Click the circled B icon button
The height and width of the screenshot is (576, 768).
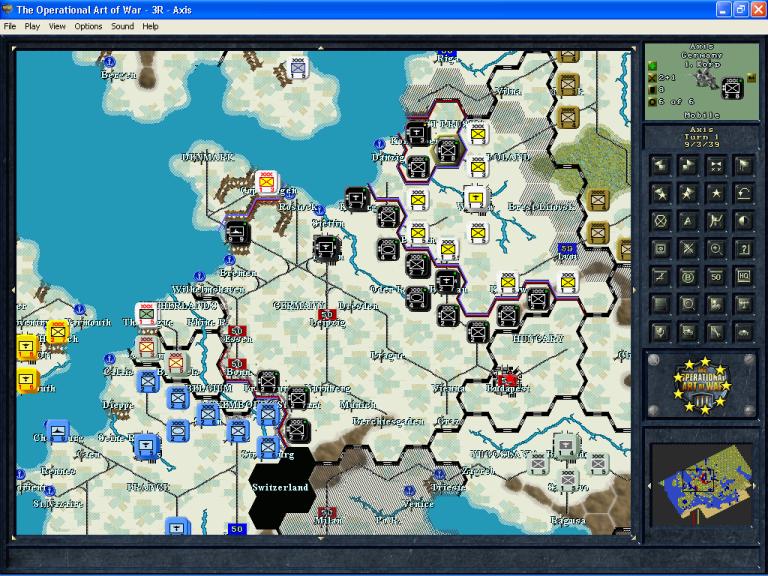click(x=688, y=277)
